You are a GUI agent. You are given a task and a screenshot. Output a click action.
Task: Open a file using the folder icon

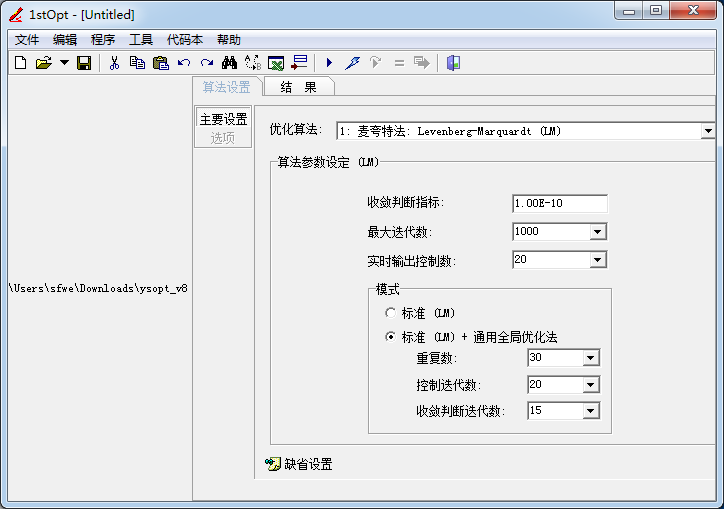43,62
